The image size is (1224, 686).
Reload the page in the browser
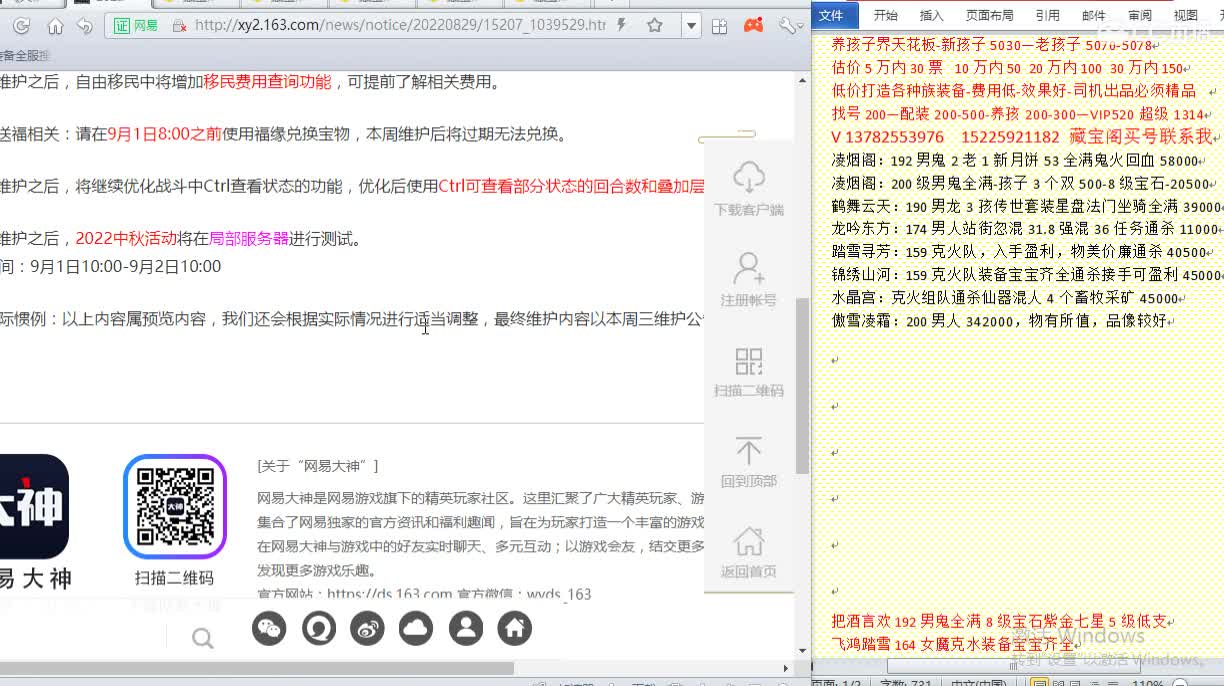coord(21,26)
